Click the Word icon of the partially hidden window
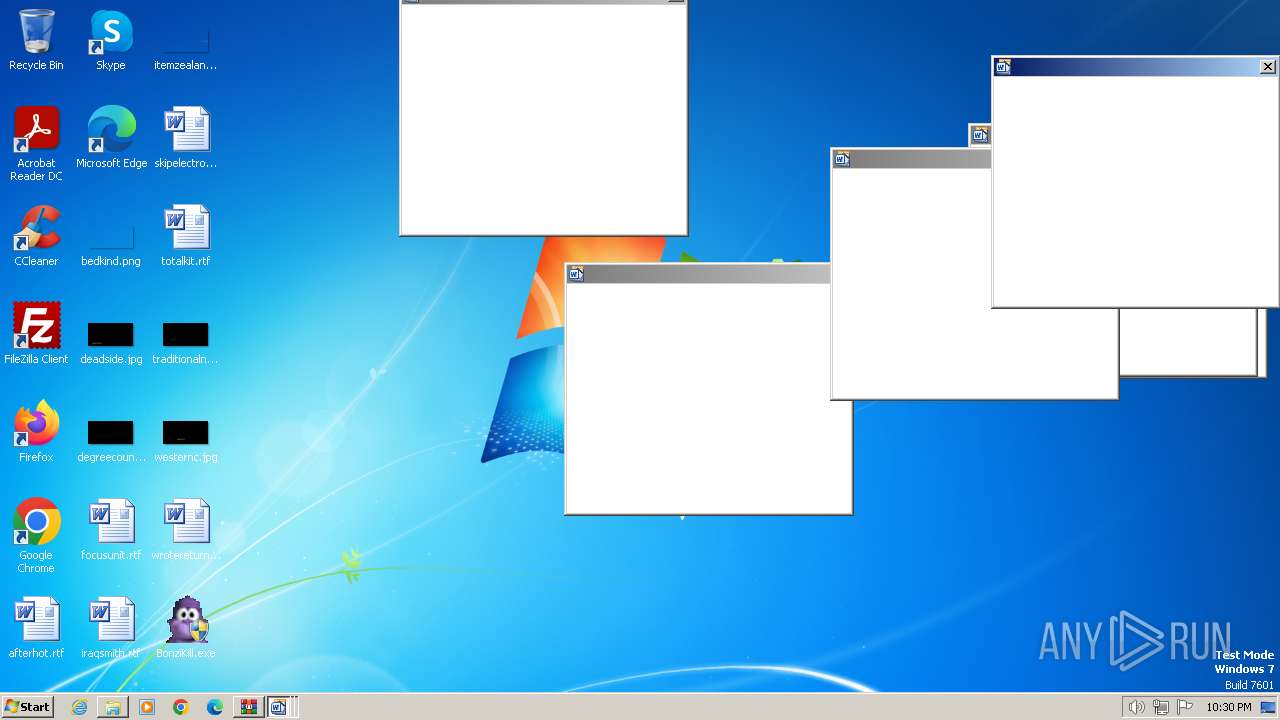 [x=981, y=135]
